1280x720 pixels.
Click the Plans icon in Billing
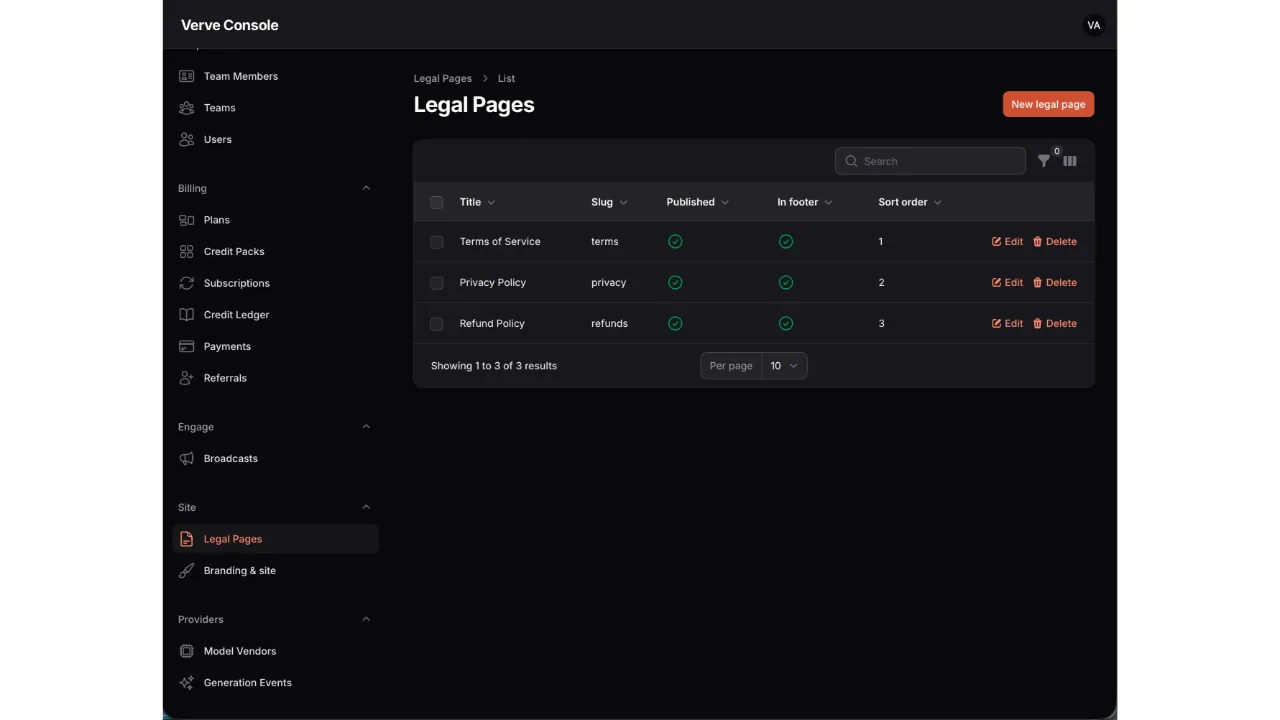tap(186, 220)
